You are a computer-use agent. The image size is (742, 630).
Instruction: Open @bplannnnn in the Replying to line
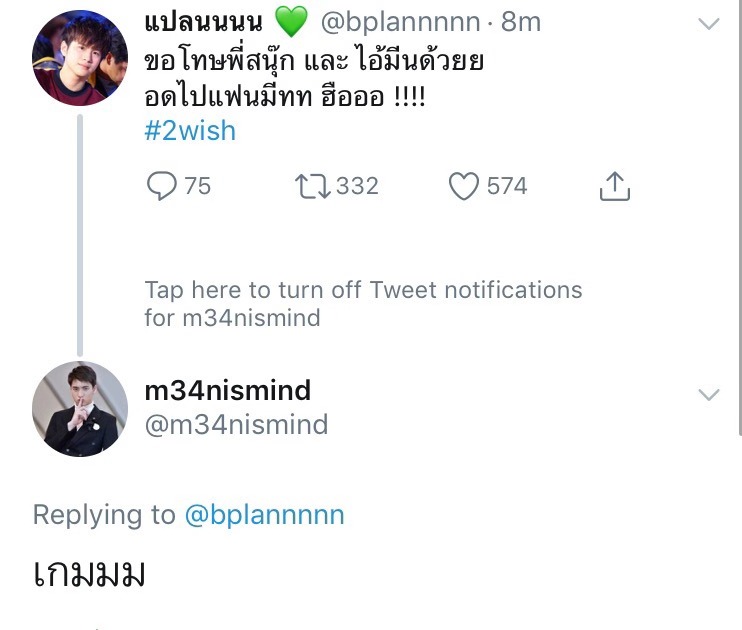click(x=264, y=515)
